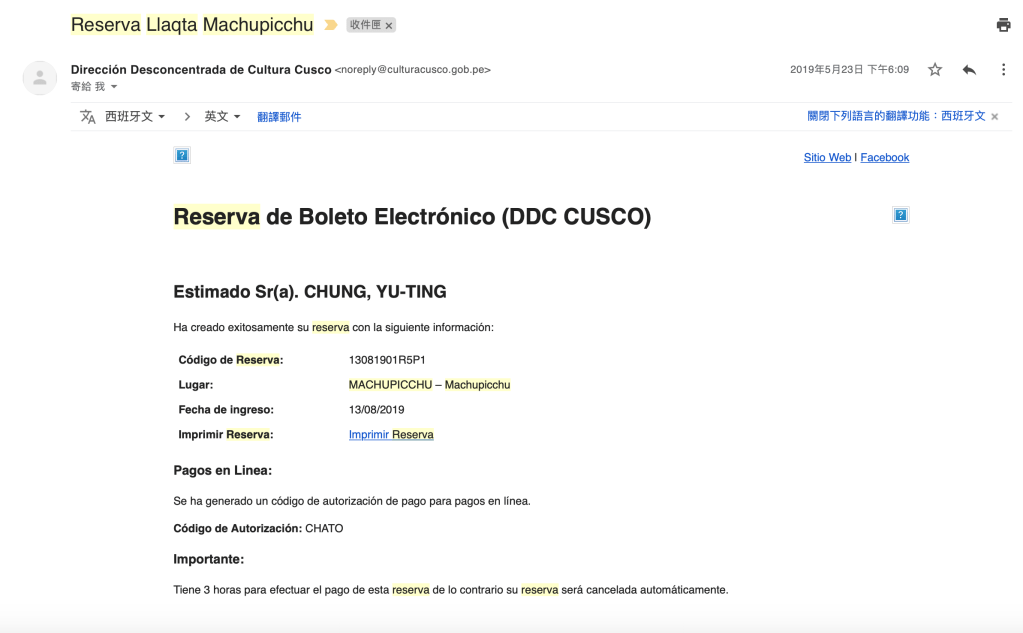The height and width of the screenshot is (633, 1023).
Task: Click the Imprimir Reserva link
Action: (391, 435)
